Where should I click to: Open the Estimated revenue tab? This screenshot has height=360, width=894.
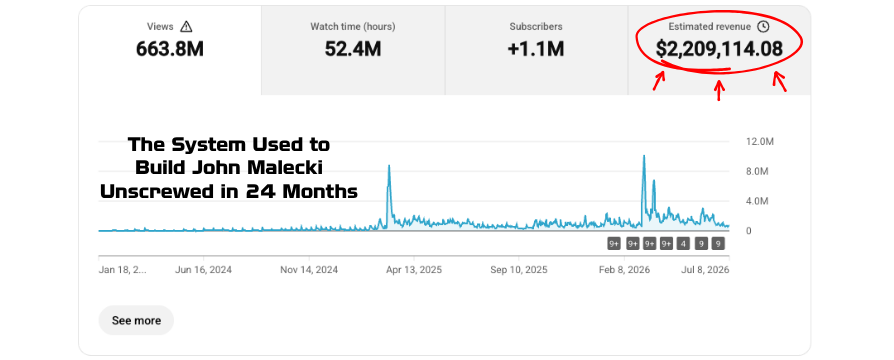pyautogui.click(x=719, y=50)
